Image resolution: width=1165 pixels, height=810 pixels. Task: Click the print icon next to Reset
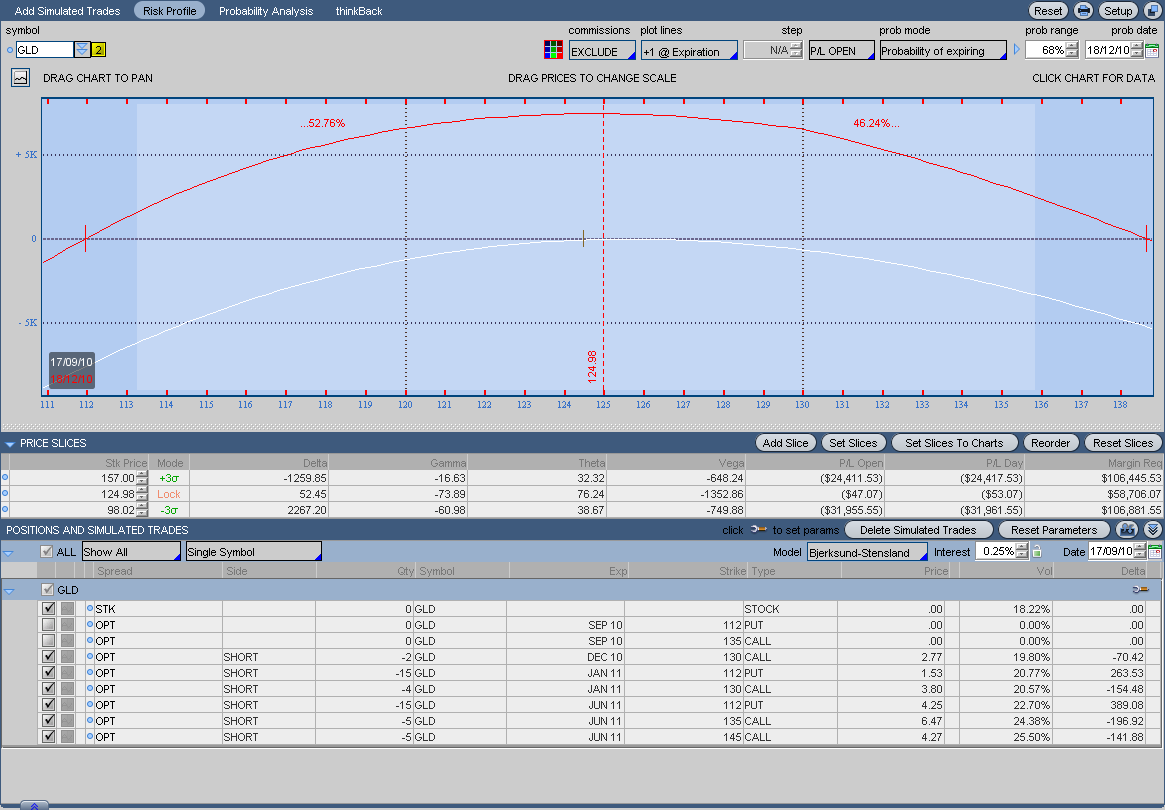tap(1083, 11)
